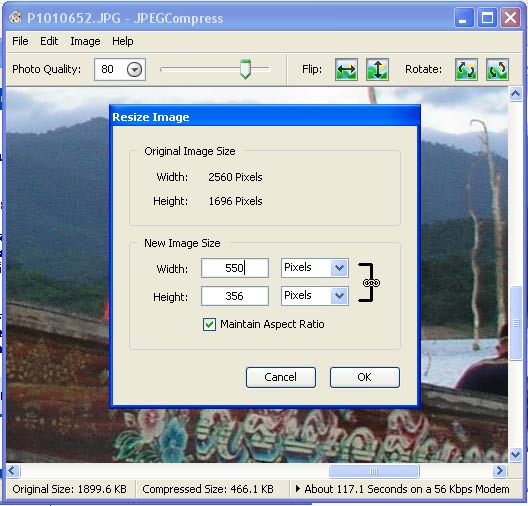Screen dimensions: 528x506
Task: Click the new Height input field
Action: point(235,296)
